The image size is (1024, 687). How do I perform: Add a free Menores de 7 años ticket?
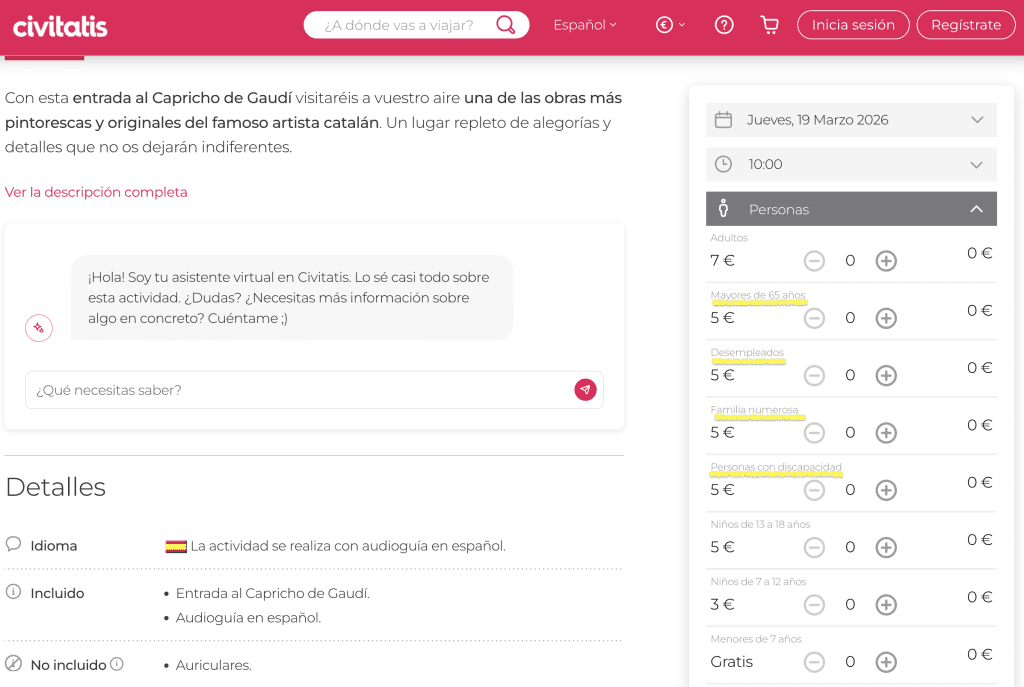[886, 662]
